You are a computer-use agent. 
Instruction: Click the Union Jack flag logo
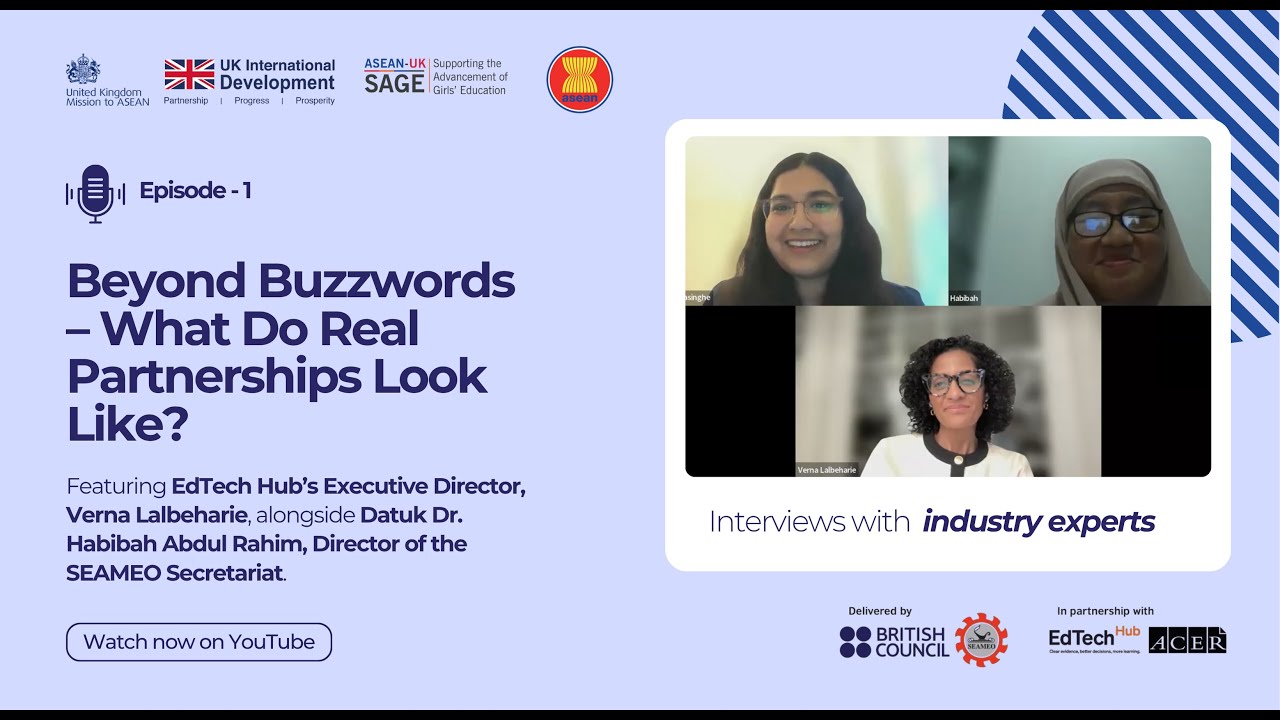[190, 75]
